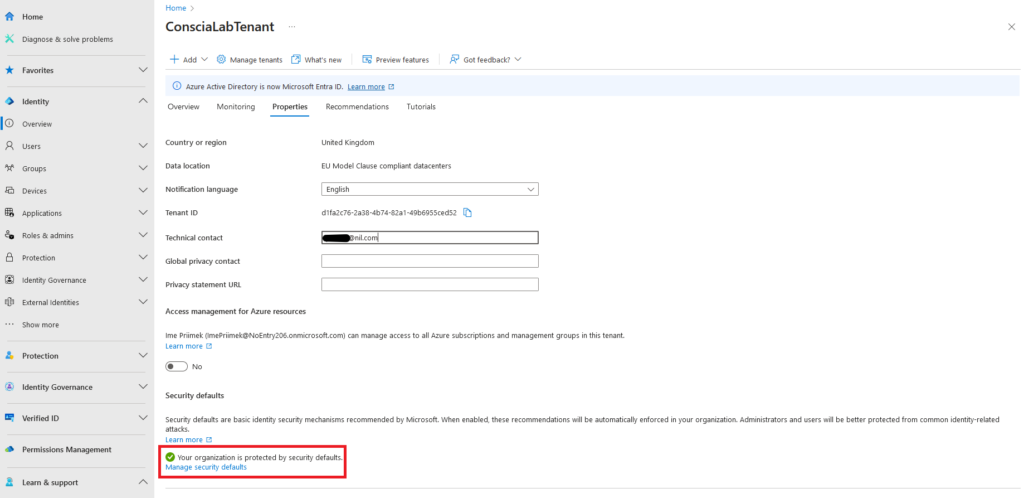Click into the Privacy statement URL field
Image resolution: width=1024 pixels, height=498 pixels.
tap(430, 285)
